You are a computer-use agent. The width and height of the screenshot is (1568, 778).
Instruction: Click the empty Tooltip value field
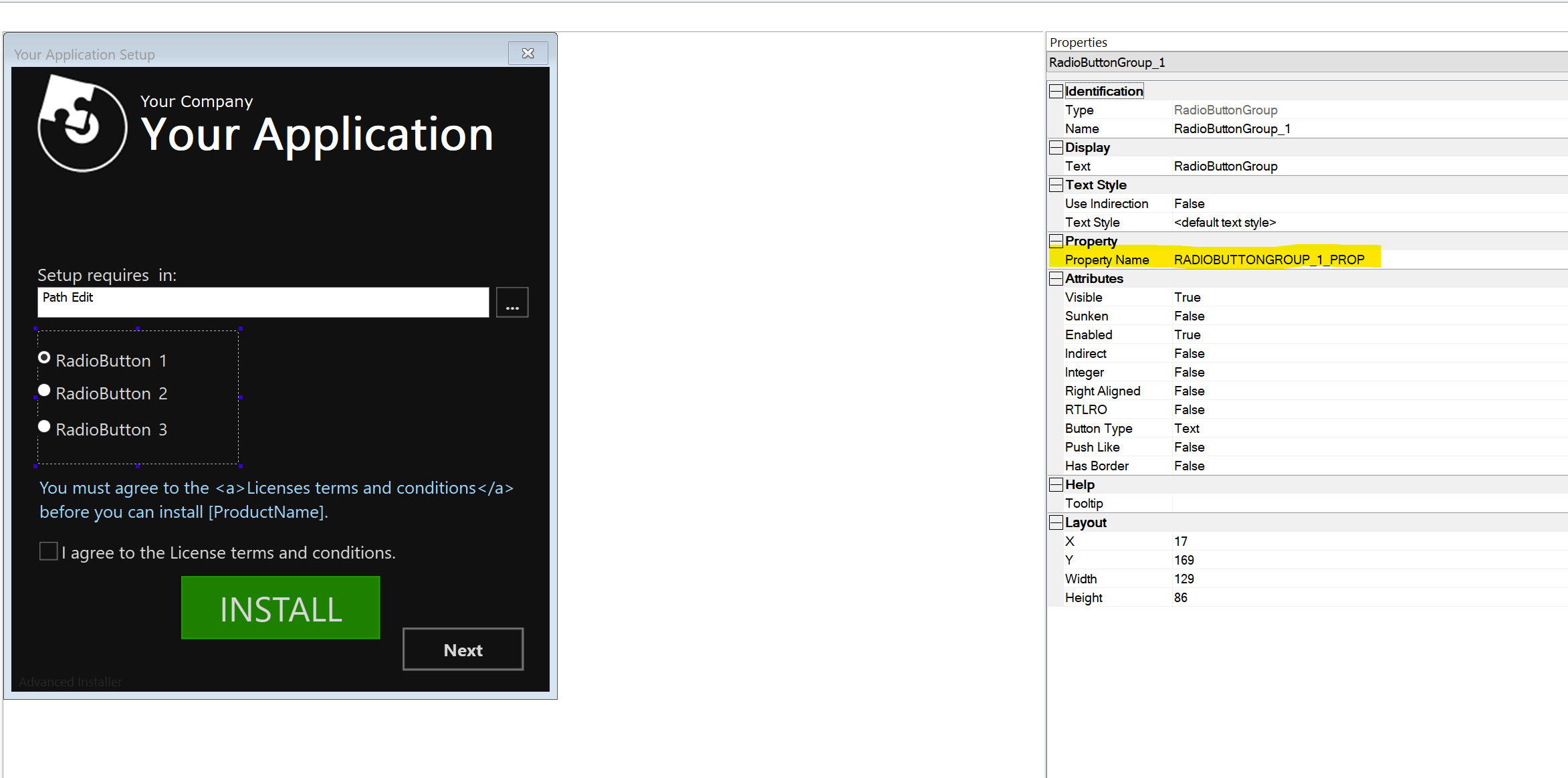(x=1369, y=503)
